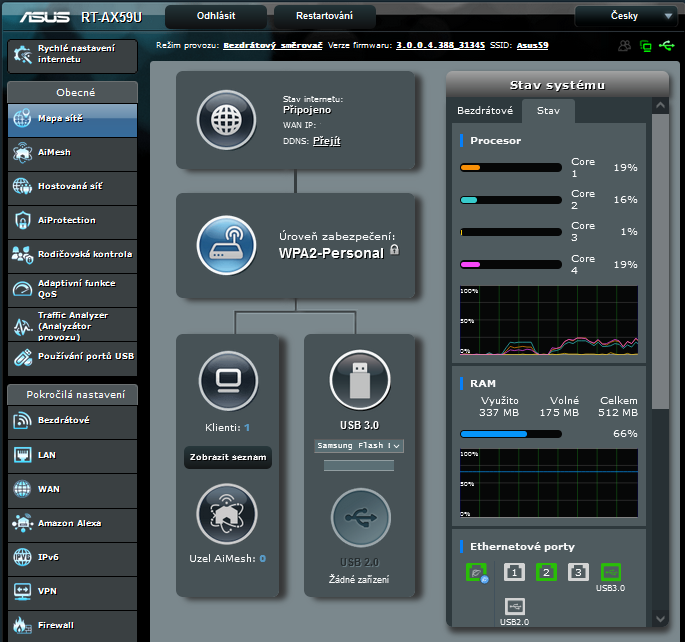Click the AiMesh node icon

click(x=227, y=513)
